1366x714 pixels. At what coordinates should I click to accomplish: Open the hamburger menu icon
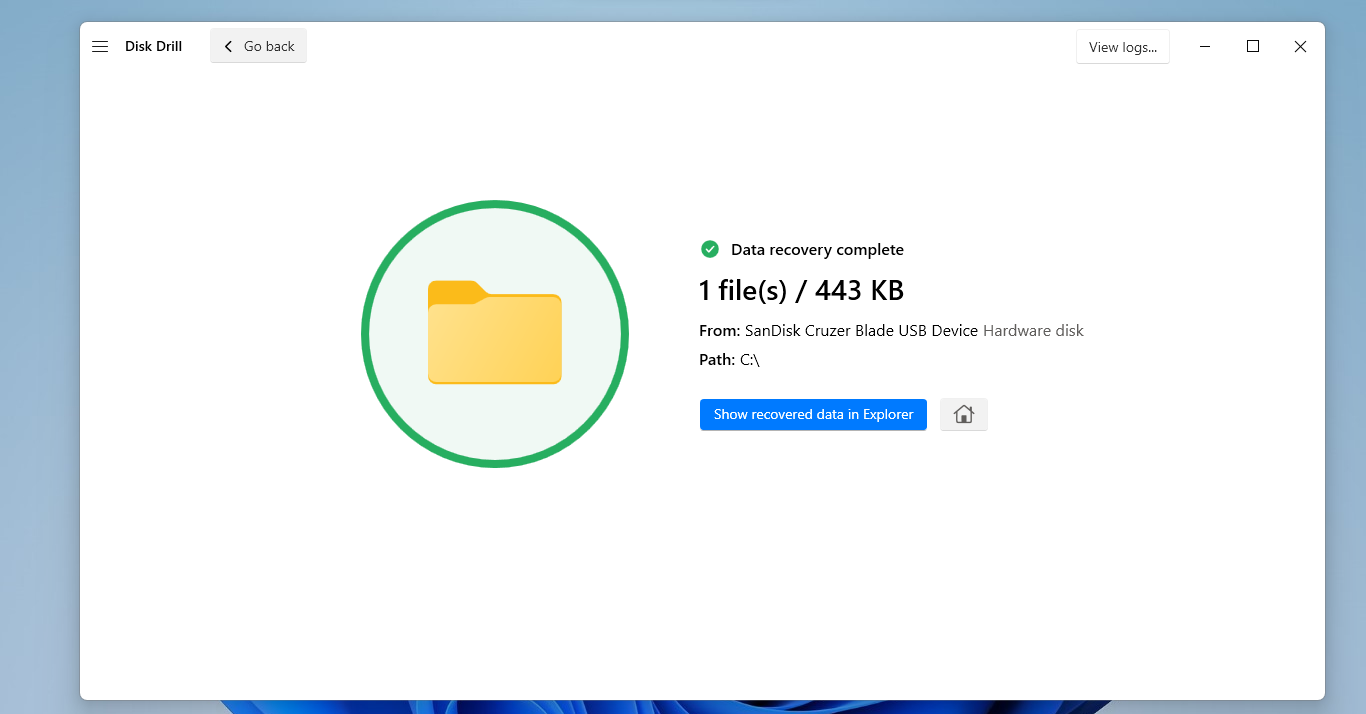[x=100, y=47]
